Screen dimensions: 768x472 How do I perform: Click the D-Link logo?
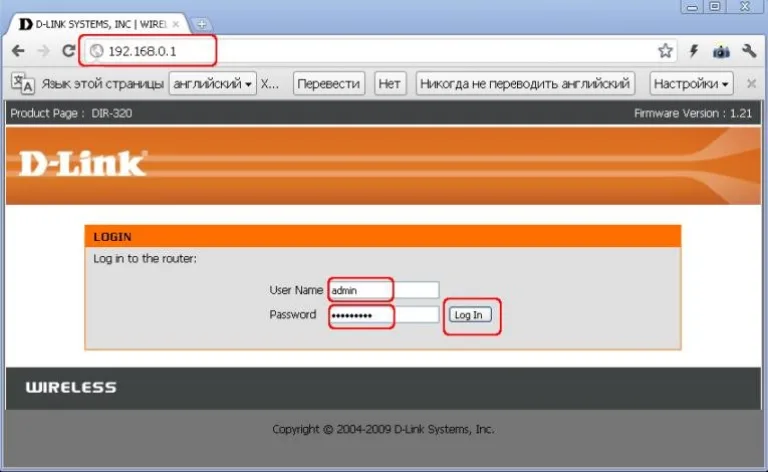[82, 163]
